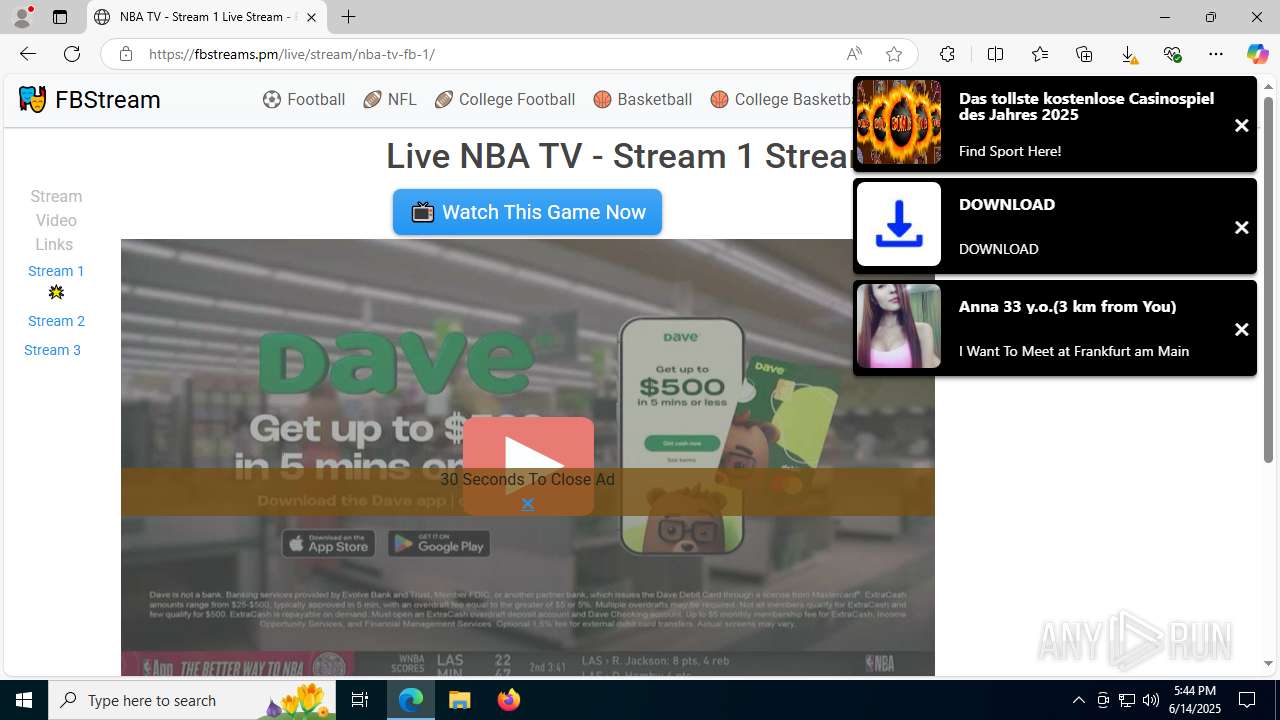The image size is (1280, 720).
Task: Open browser profile icon
Action: 22,17
